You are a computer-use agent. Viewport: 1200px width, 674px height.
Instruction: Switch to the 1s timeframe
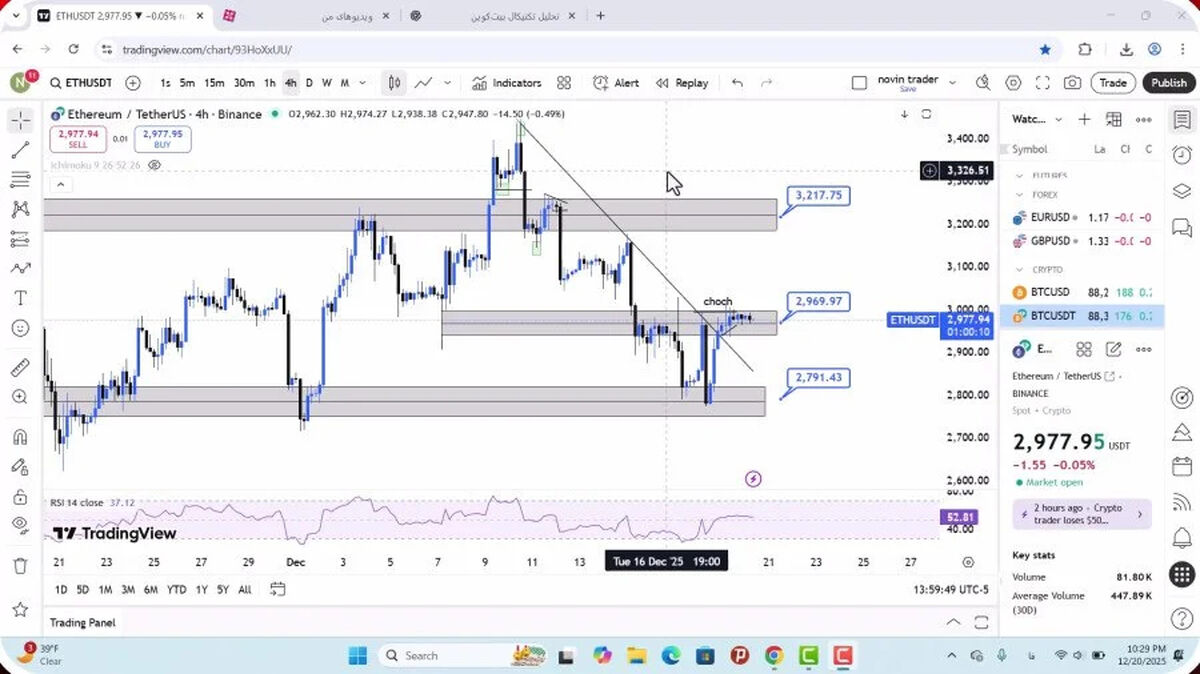(165, 83)
